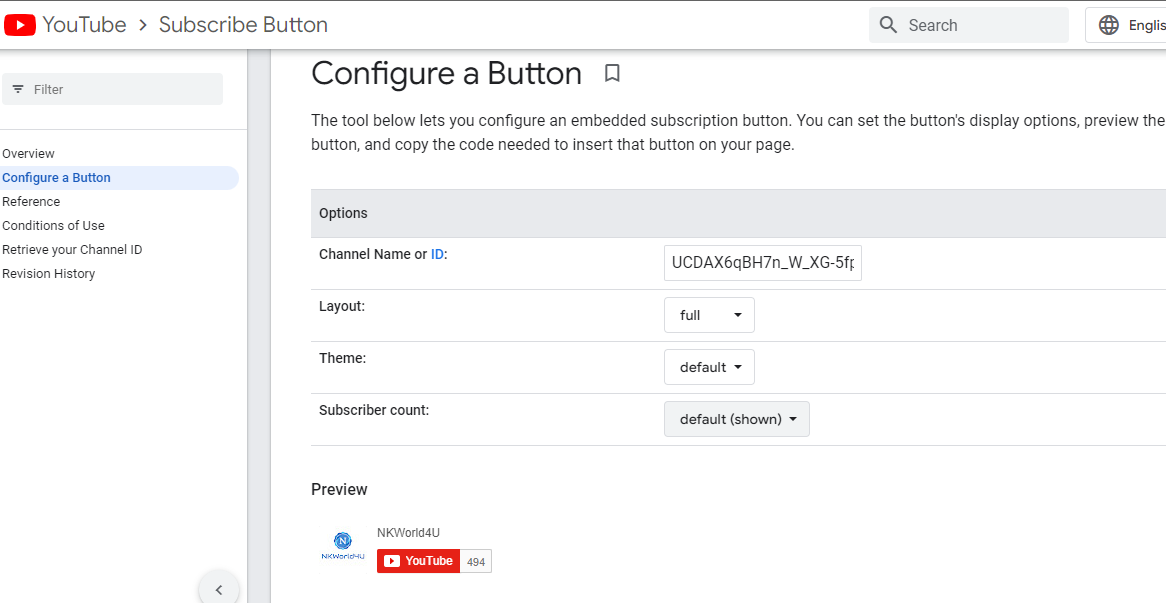Click the 494 subscriber count badge

(476, 562)
